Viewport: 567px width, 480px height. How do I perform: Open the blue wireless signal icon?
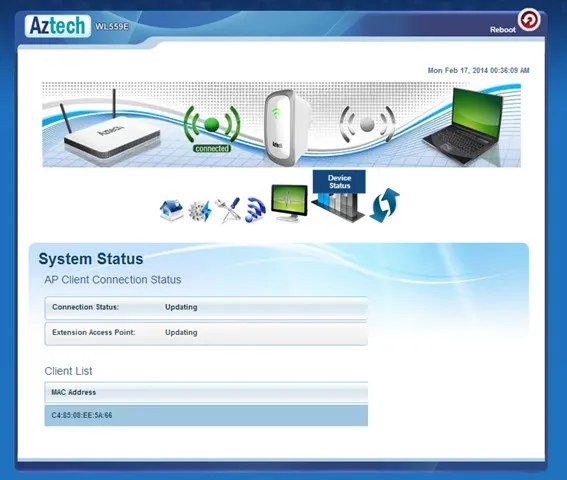click(255, 210)
